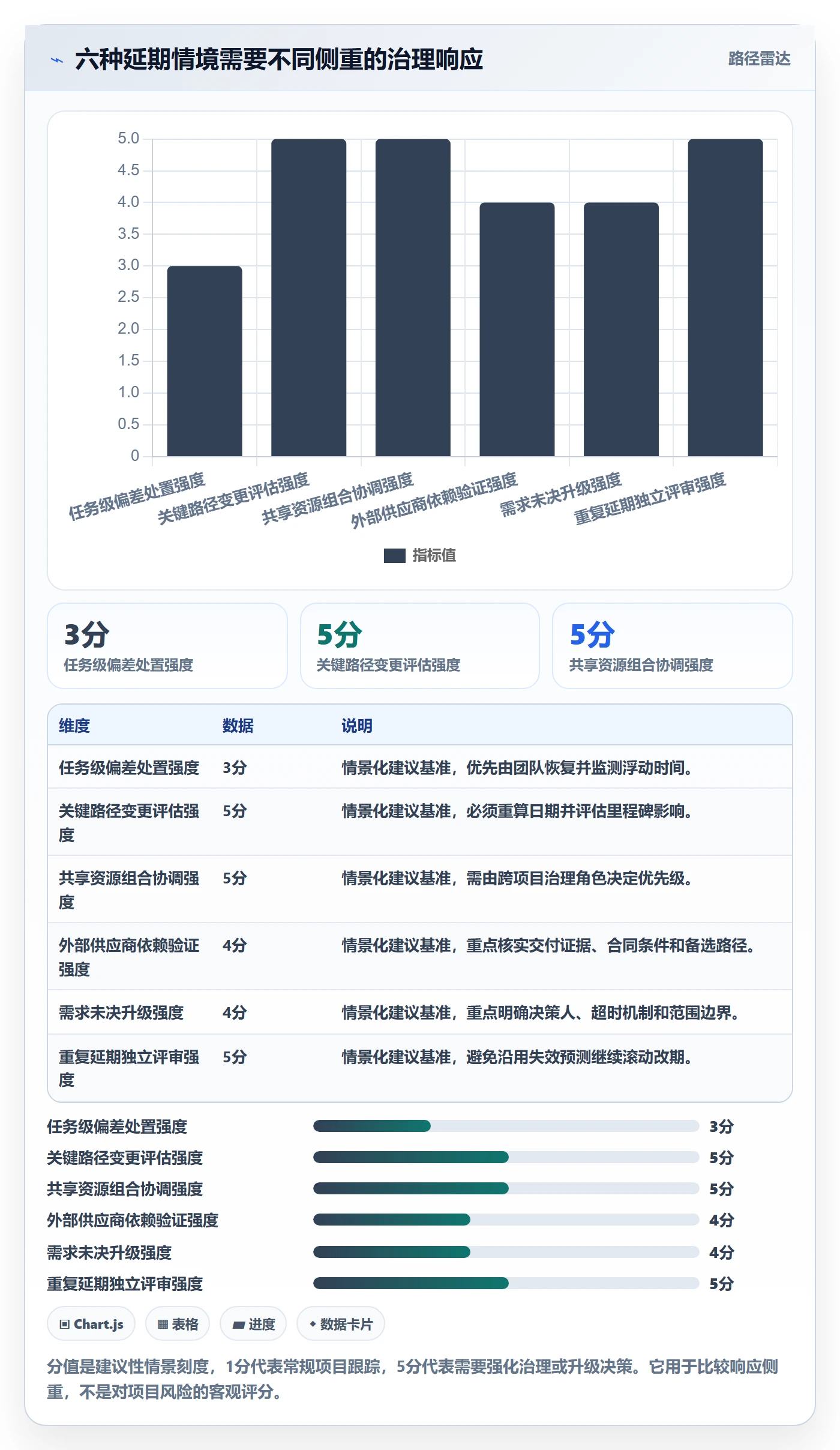Click the 关键路径变更评估强度 chart bar
Screen dimensions: 840x1450
click(308, 298)
